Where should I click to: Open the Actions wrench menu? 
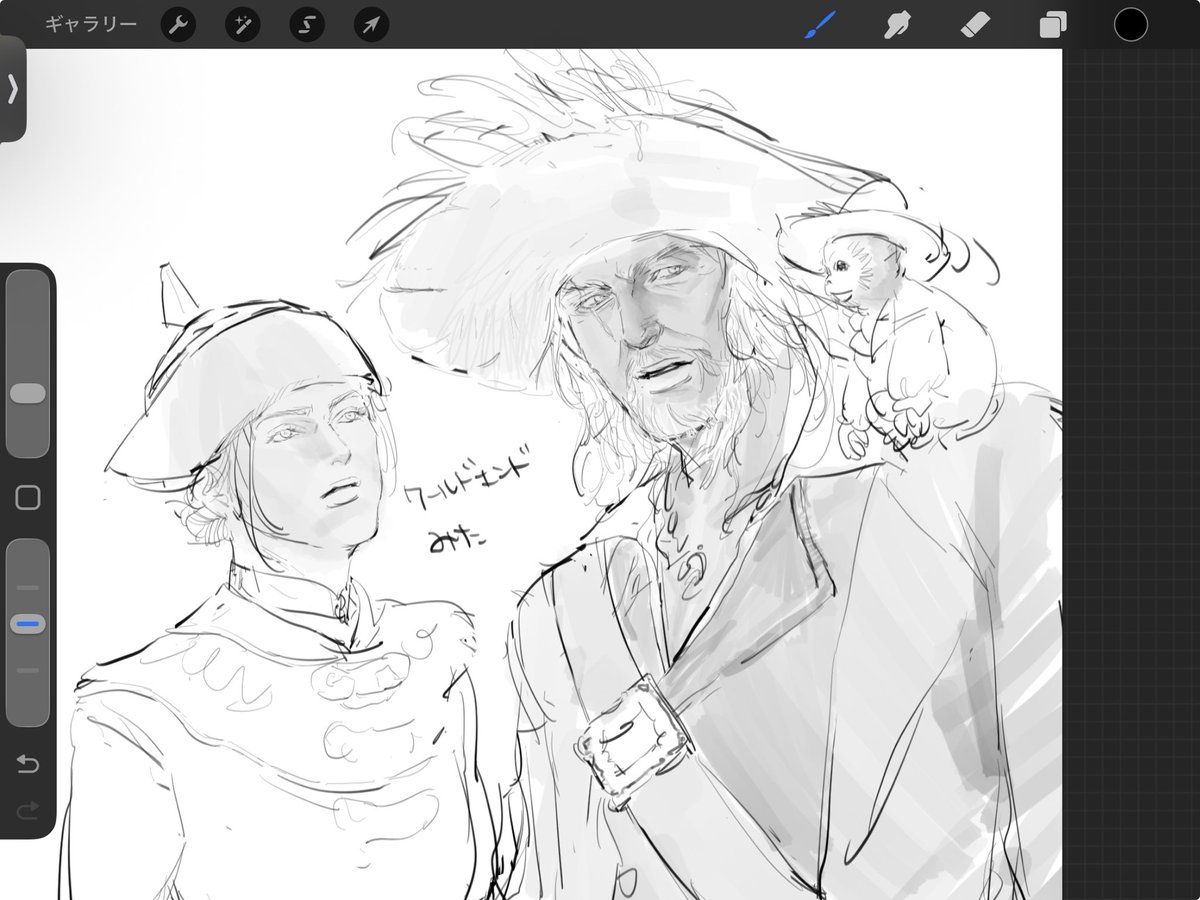[x=178, y=26]
